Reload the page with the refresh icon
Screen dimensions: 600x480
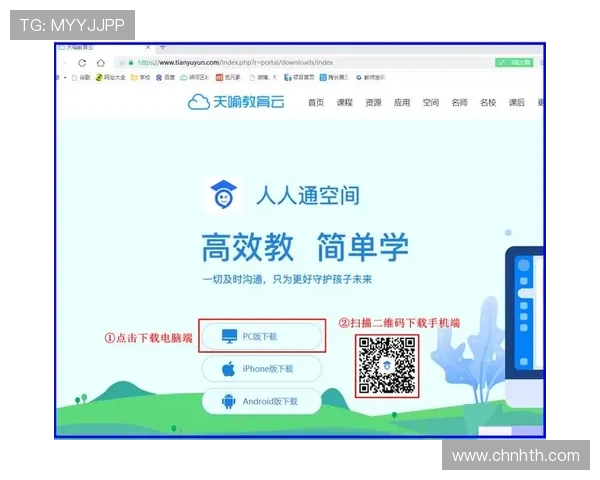82,63
